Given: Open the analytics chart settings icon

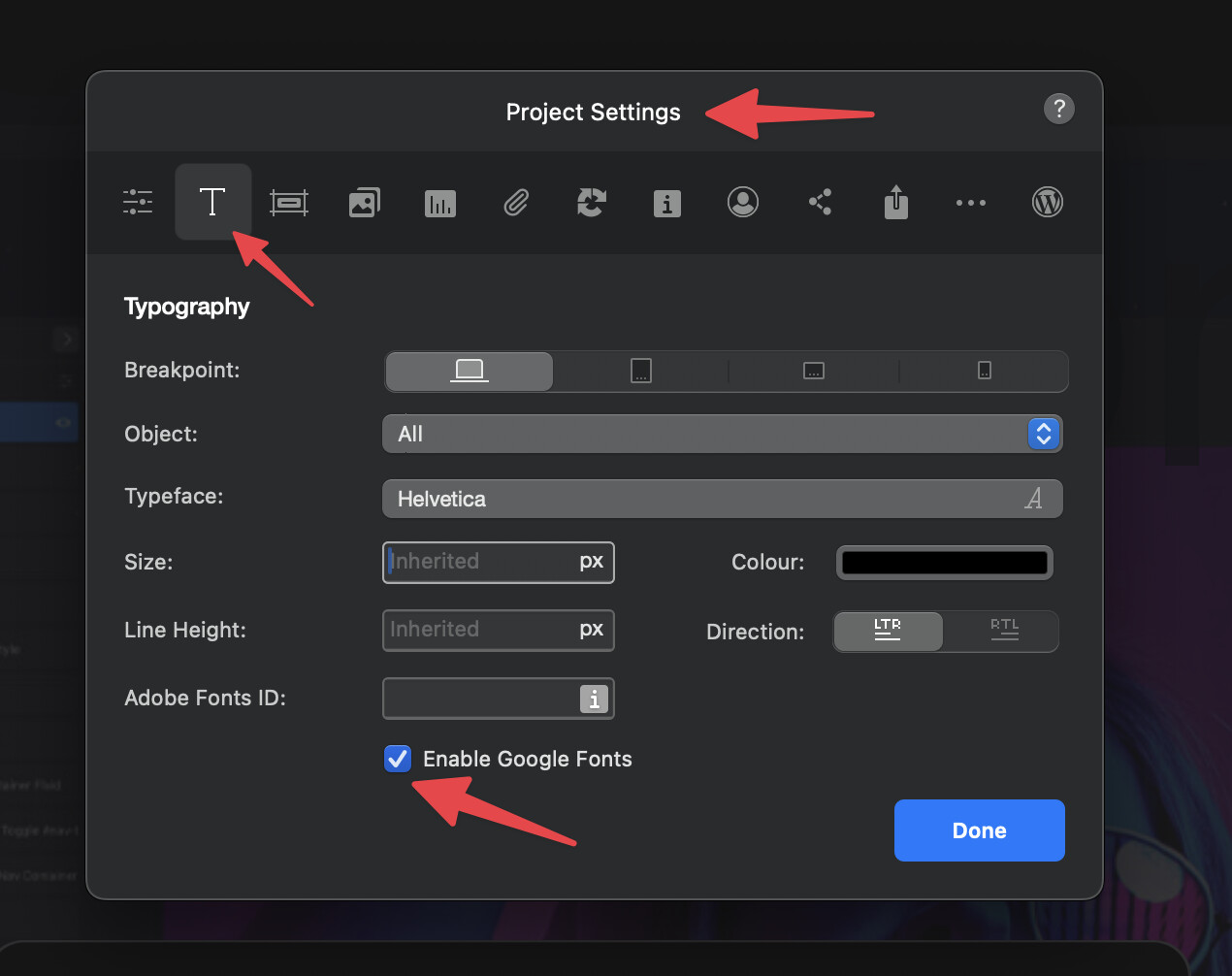Looking at the screenshot, I should pos(439,204).
